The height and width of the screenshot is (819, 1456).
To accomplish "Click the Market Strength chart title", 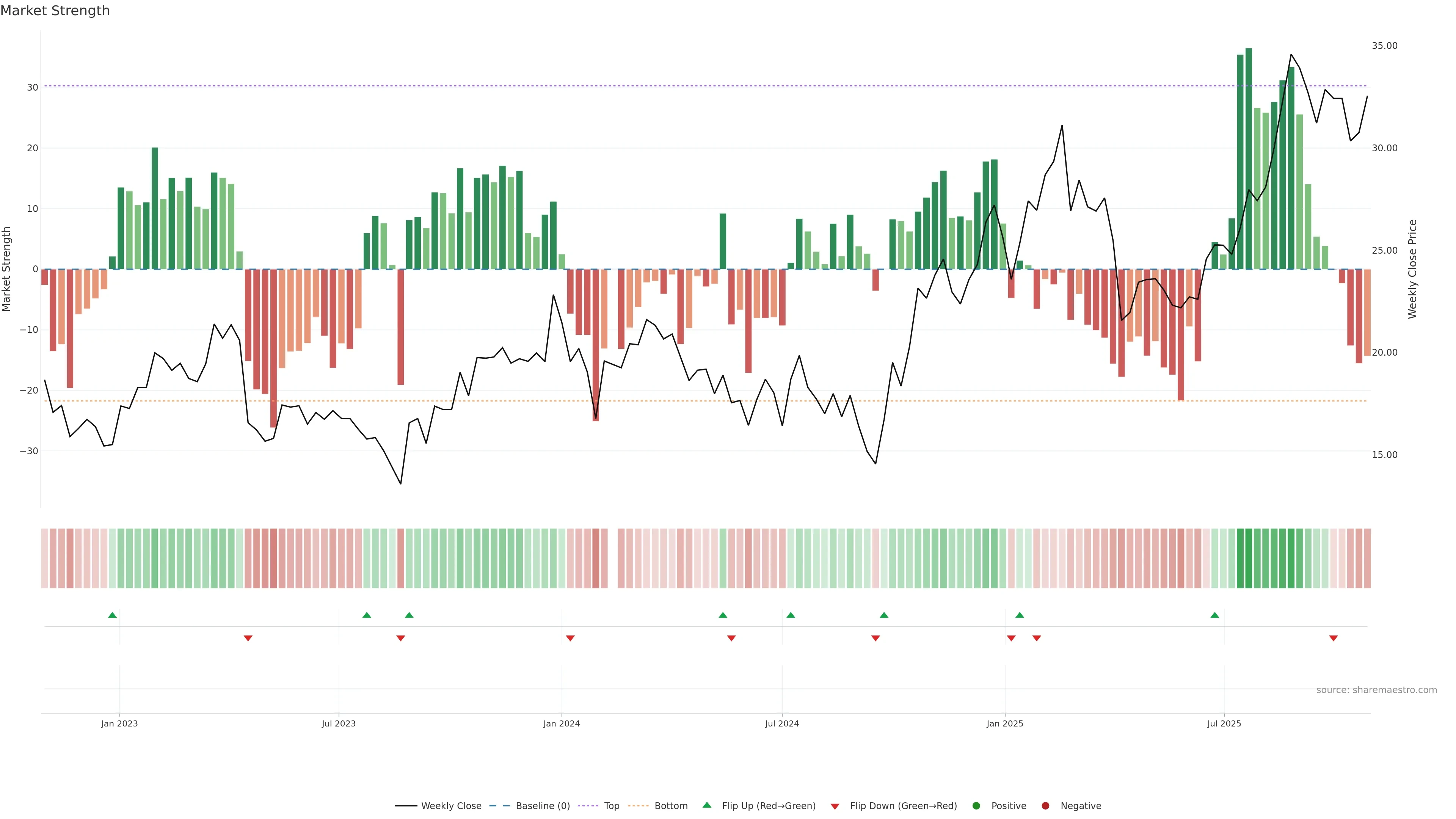I will pyautogui.click(x=55, y=11).
